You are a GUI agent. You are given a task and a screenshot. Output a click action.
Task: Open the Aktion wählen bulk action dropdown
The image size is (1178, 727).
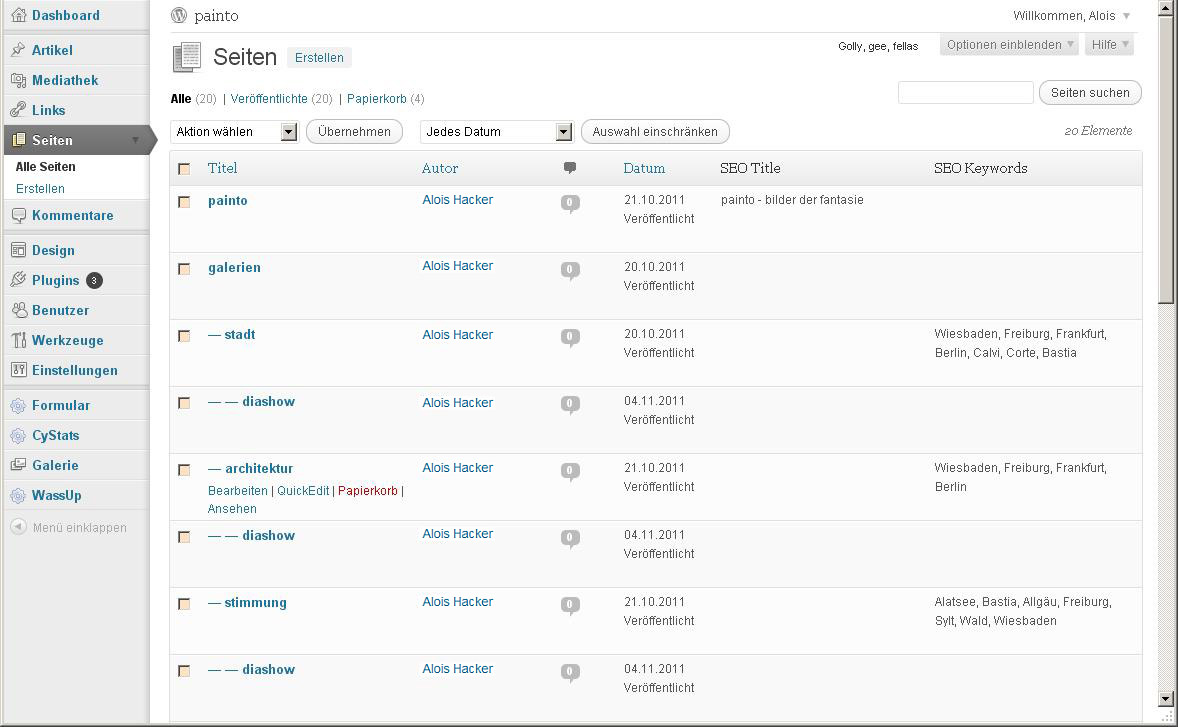234,132
